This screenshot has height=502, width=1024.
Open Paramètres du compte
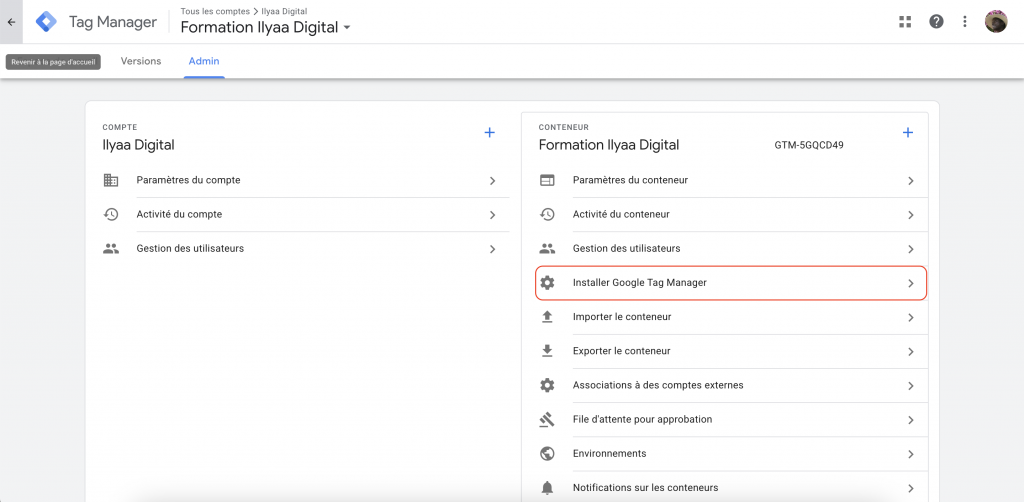pos(306,180)
